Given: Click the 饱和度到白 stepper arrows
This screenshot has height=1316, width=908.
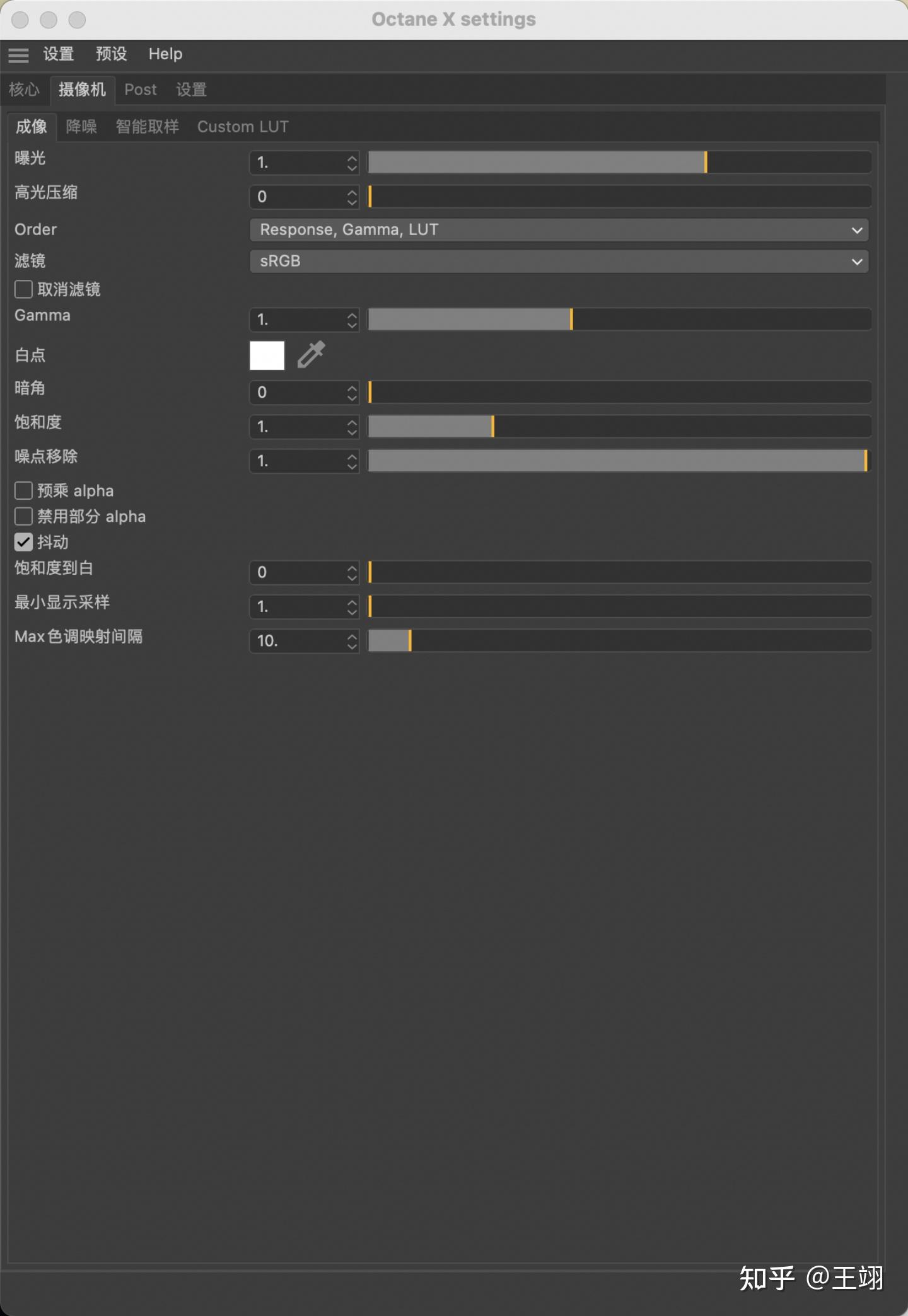Looking at the screenshot, I should pos(352,572).
